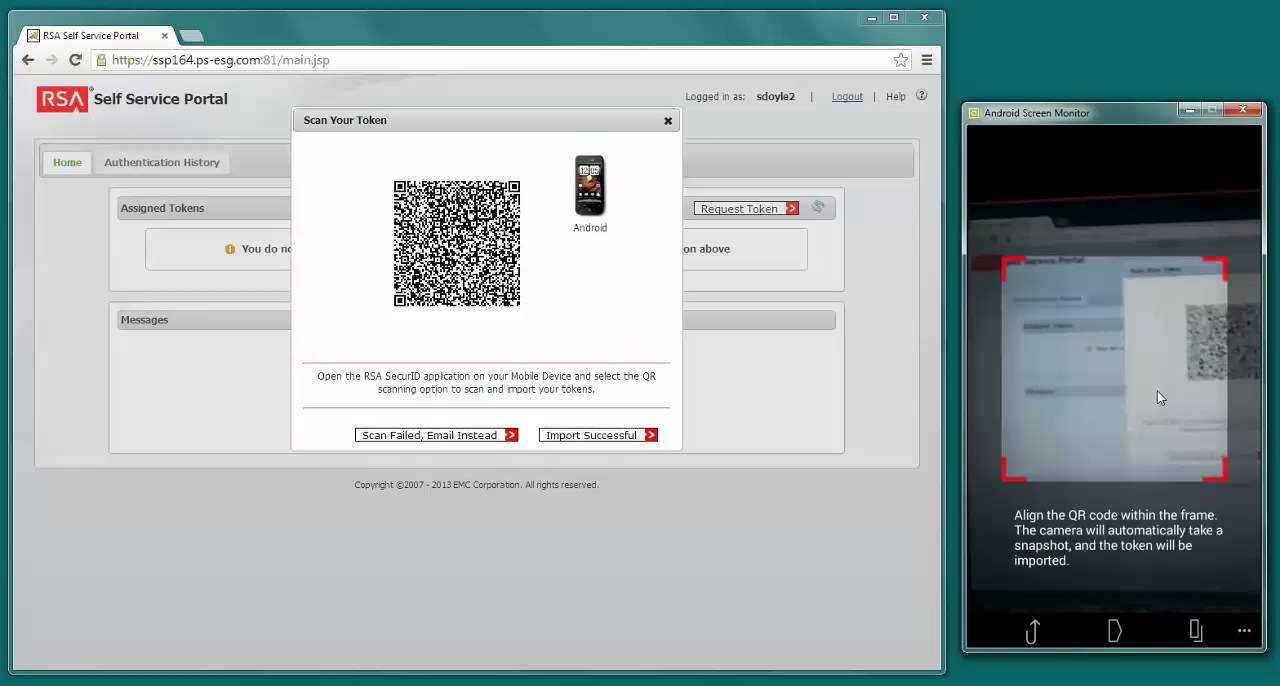Click the Android back arrow navigation icon

tap(1033, 631)
